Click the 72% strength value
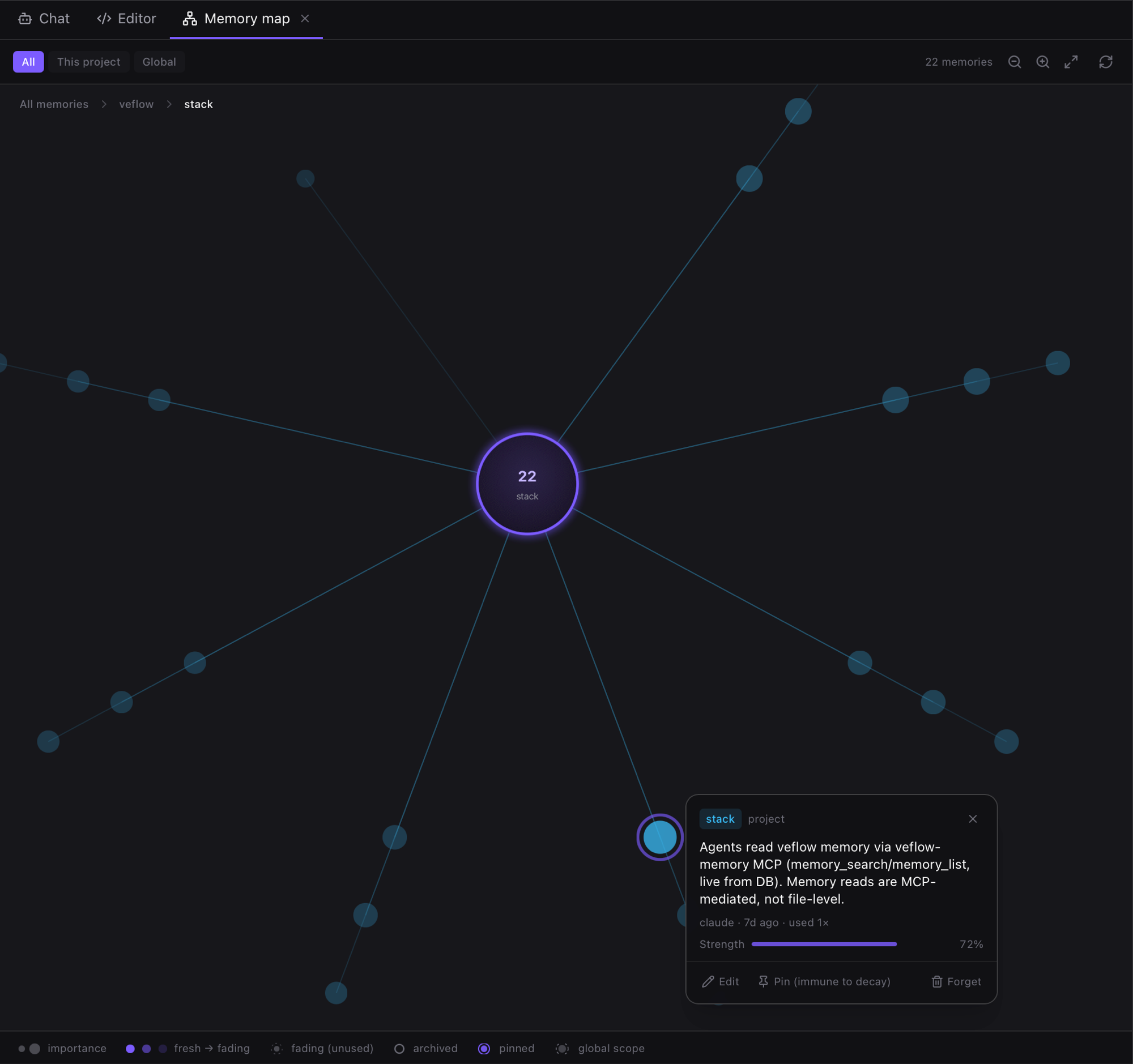Image resolution: width=1133 pixels, height=1064 pixels. (971, 944)
